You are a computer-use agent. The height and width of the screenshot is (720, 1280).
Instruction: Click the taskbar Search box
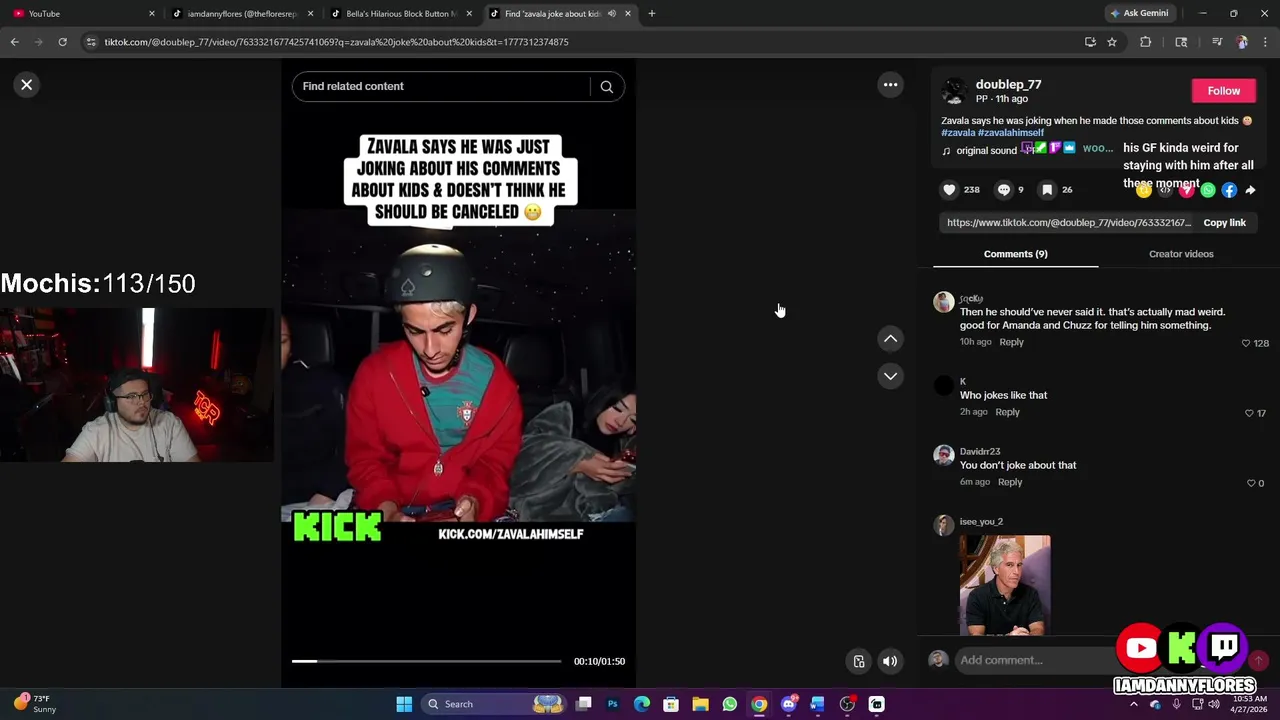point(494,704)
